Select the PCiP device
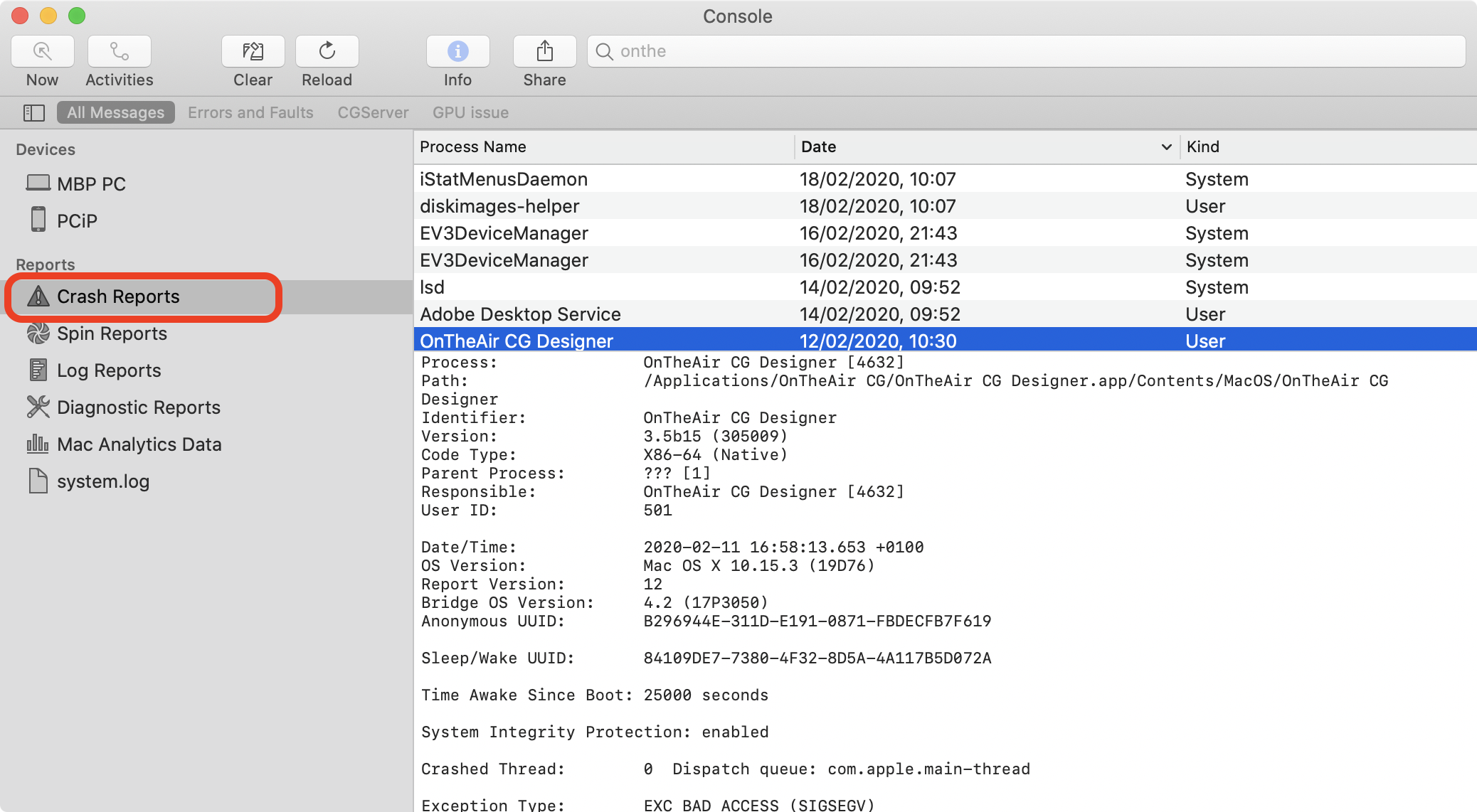Image resolution: width=1477 pixels, height=812 pixels. click(206, 221)
